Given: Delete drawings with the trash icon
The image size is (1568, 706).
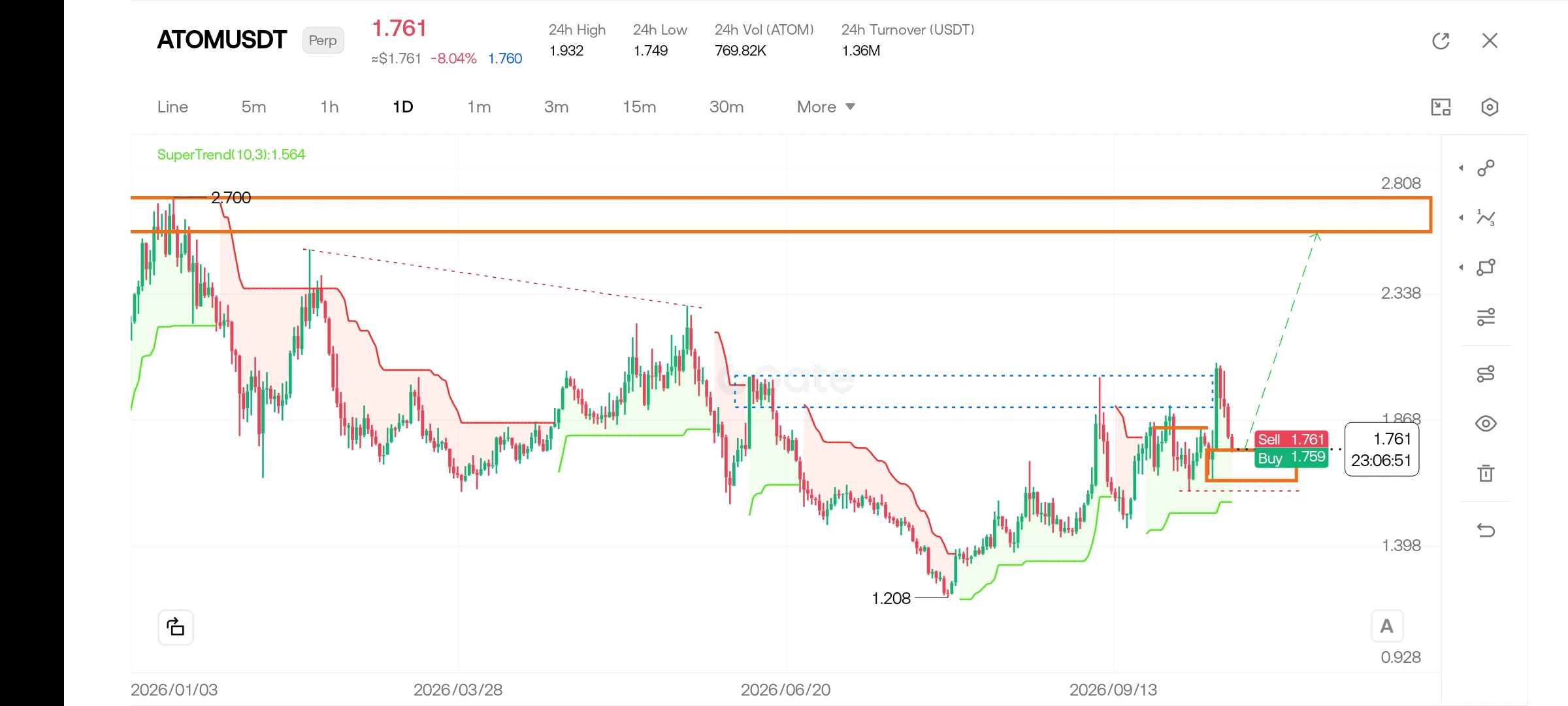Looking at the screenshot, I should click(x=1486, y=473).
